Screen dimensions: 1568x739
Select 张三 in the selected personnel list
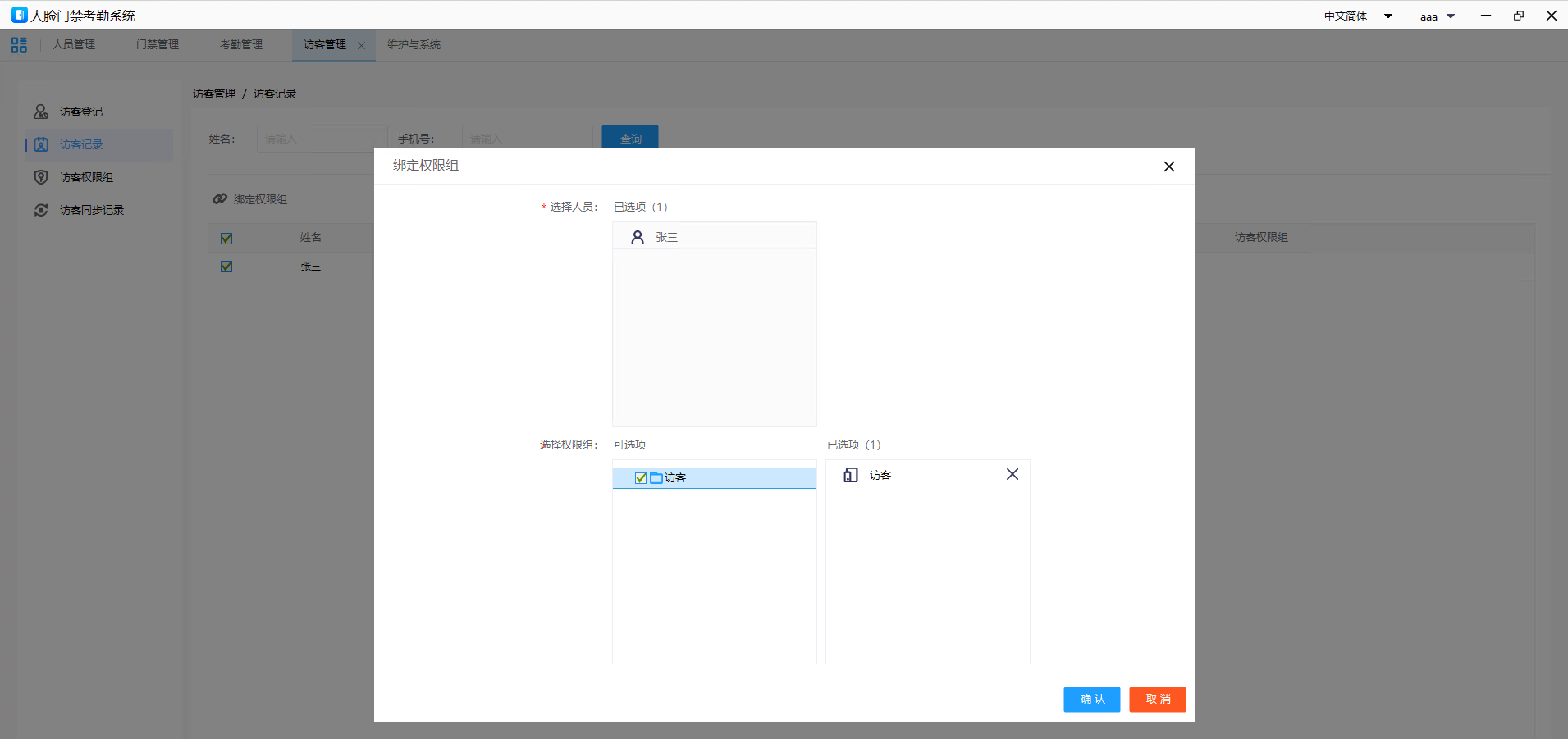(666, 238)
